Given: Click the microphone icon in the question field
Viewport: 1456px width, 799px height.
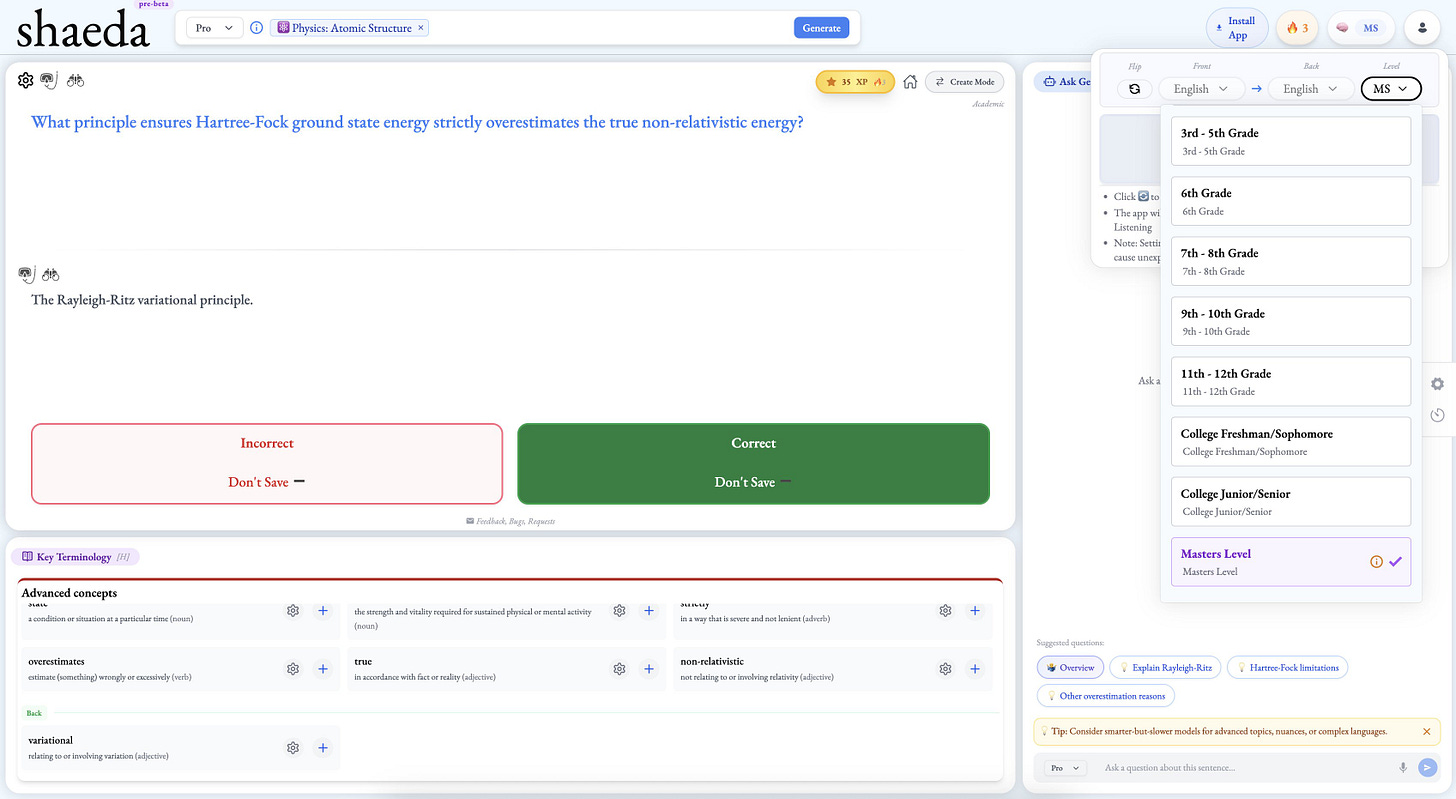Looking at the screenshot, I should 1403,768.
